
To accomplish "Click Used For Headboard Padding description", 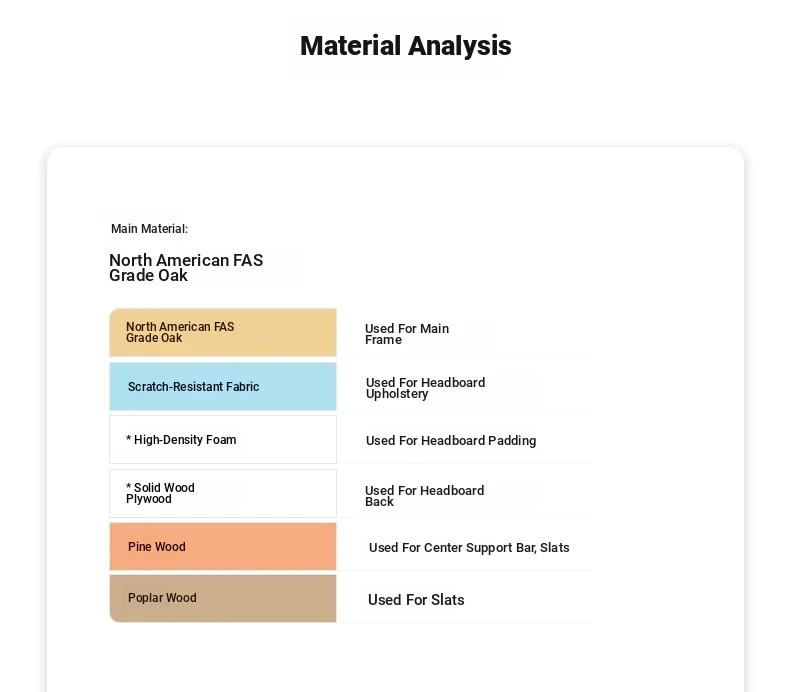I will [x=451, y=441].
